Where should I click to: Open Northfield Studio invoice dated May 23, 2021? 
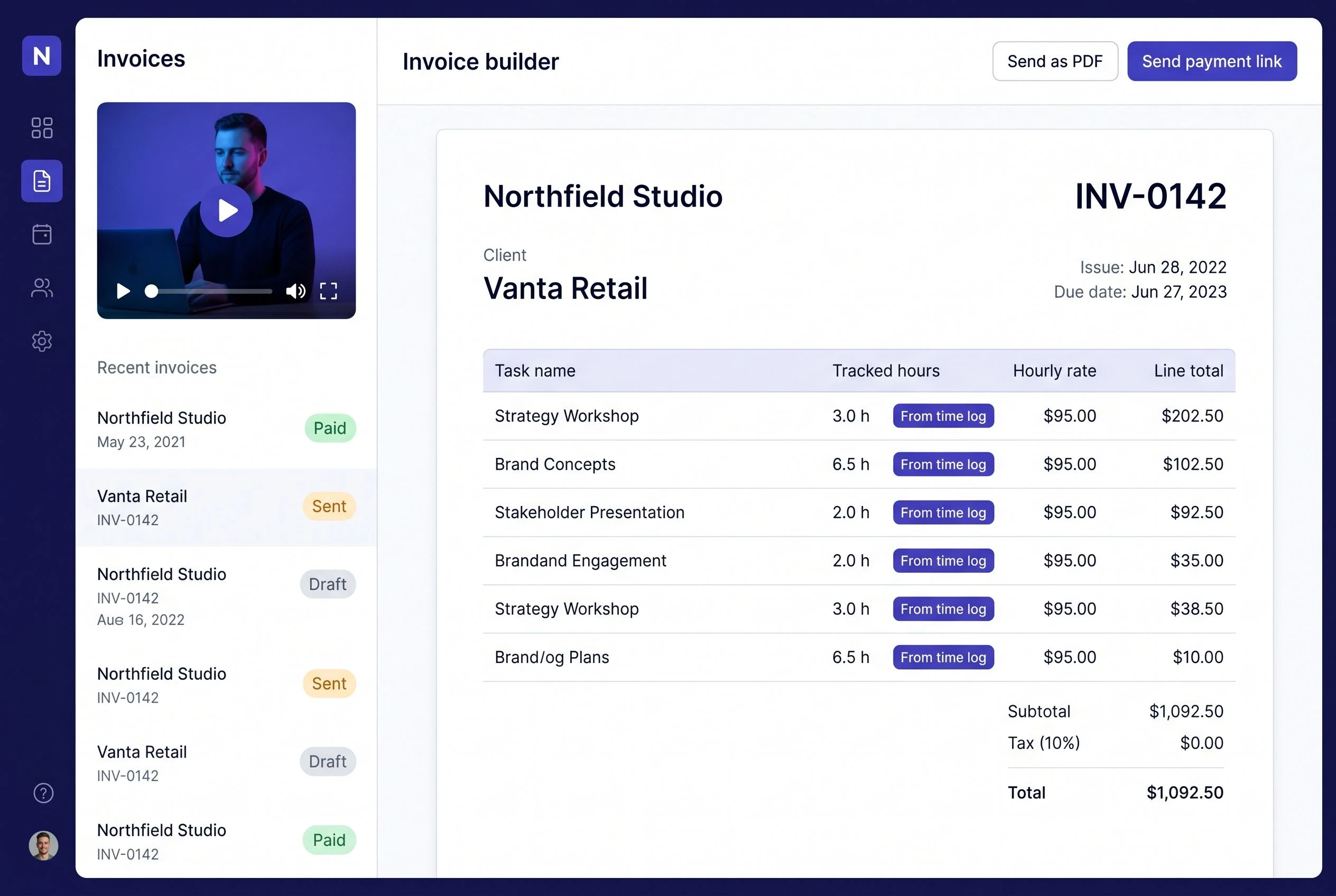pyautogui.click(x=226, y=429)
